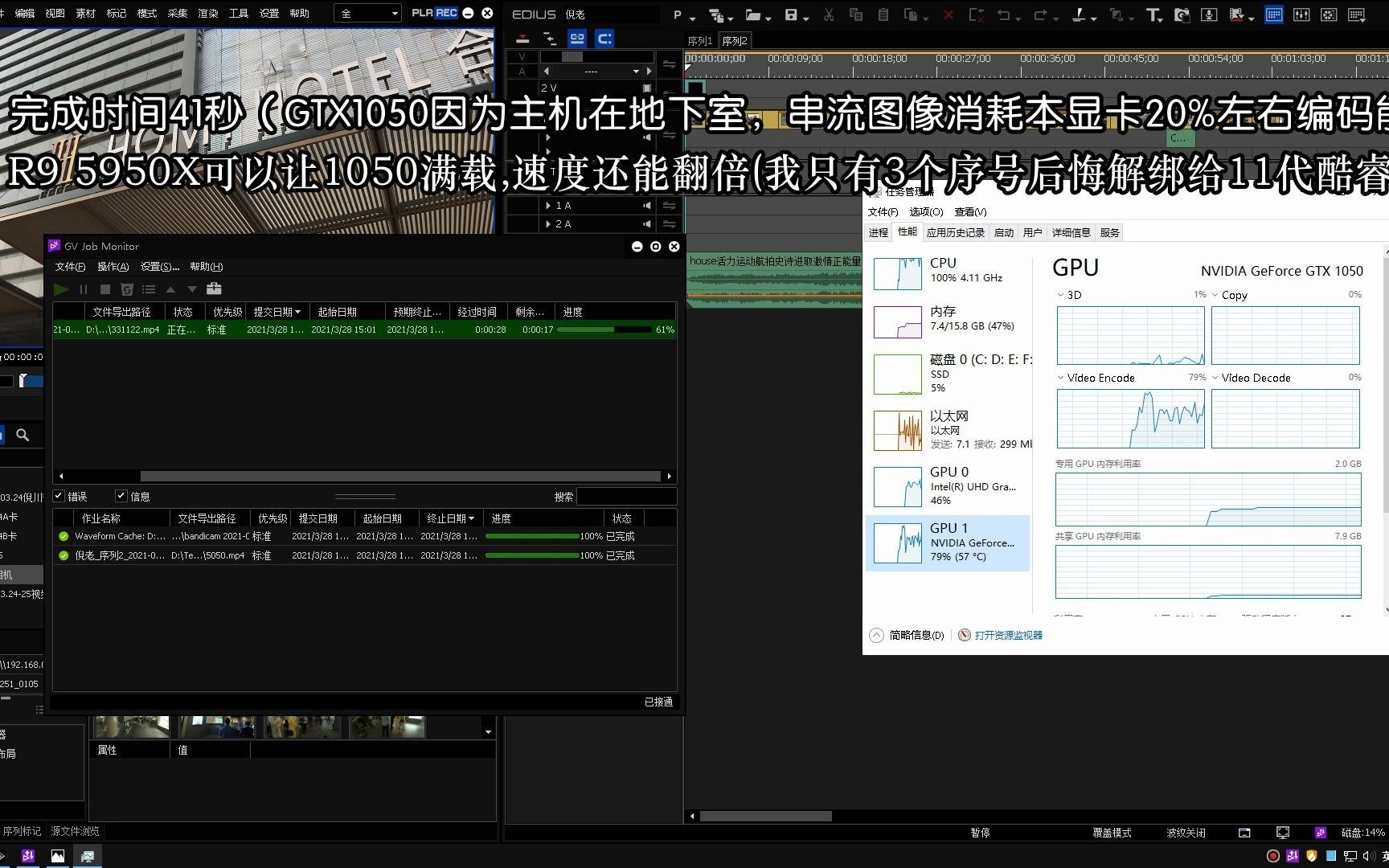The image size is (1389, 868).
Task: Open 设置(S)... menu in GV Job Monitor
Action: coord(159,267)
